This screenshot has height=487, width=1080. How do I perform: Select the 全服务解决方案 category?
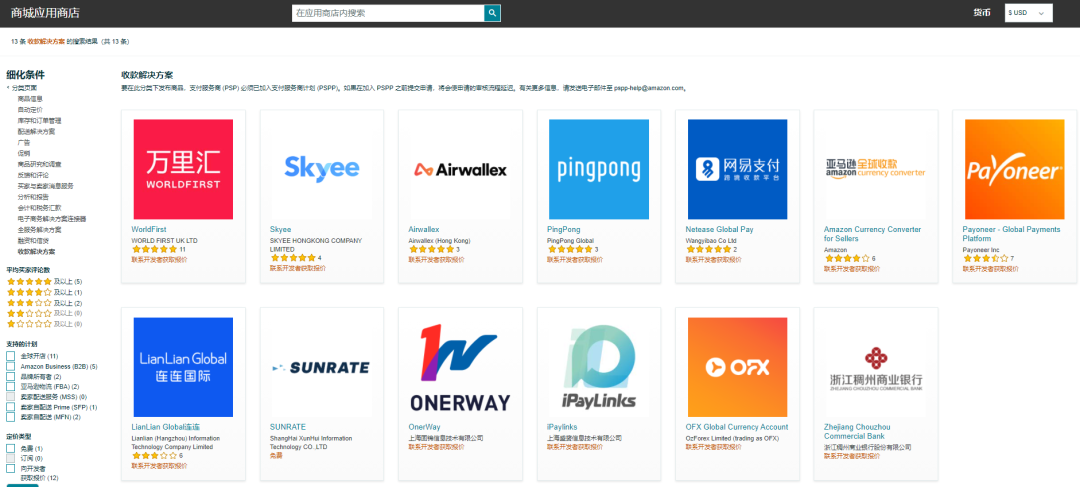(40, 229)
